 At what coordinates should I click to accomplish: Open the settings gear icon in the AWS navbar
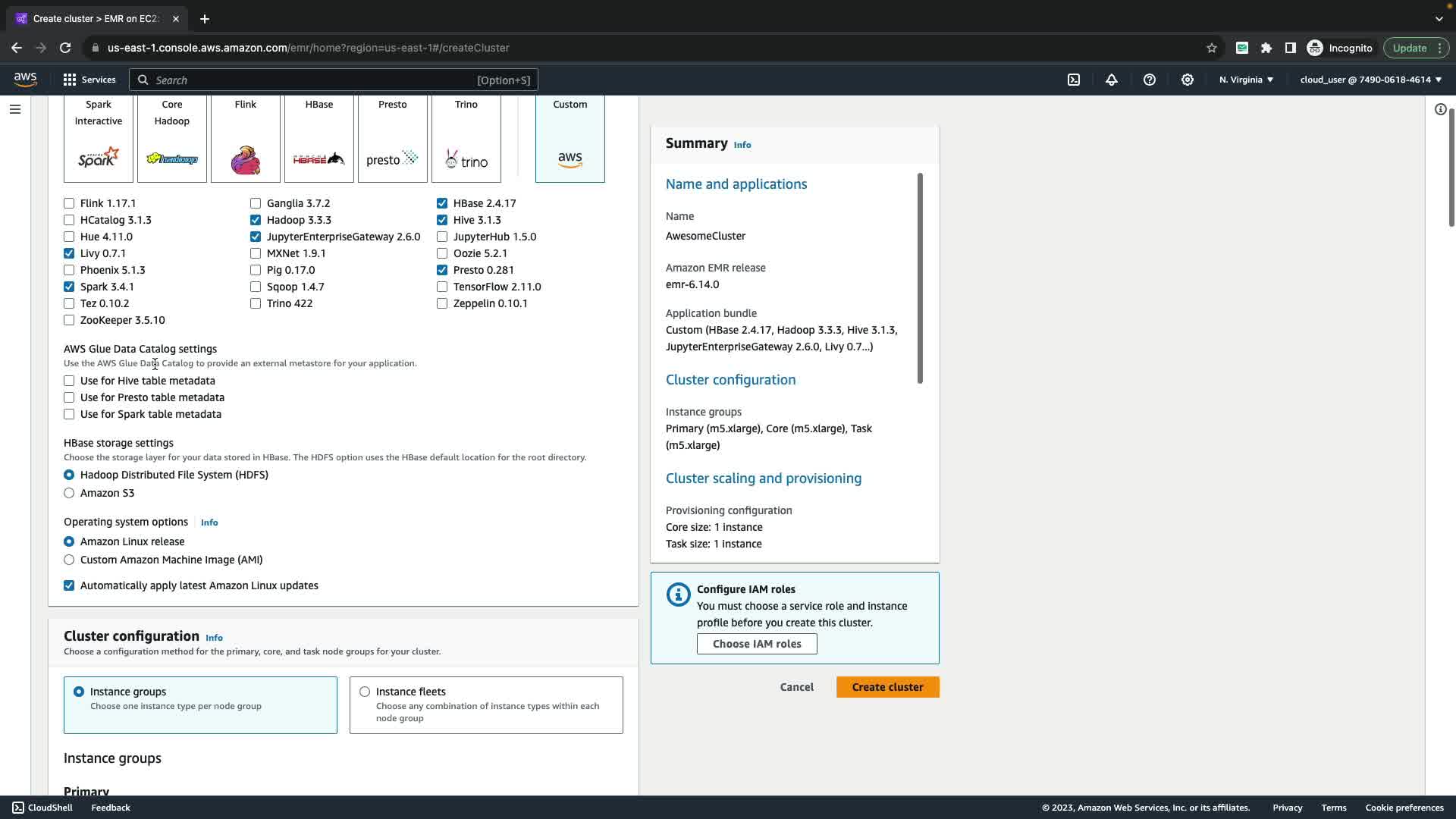click(x=1188, y=80)
